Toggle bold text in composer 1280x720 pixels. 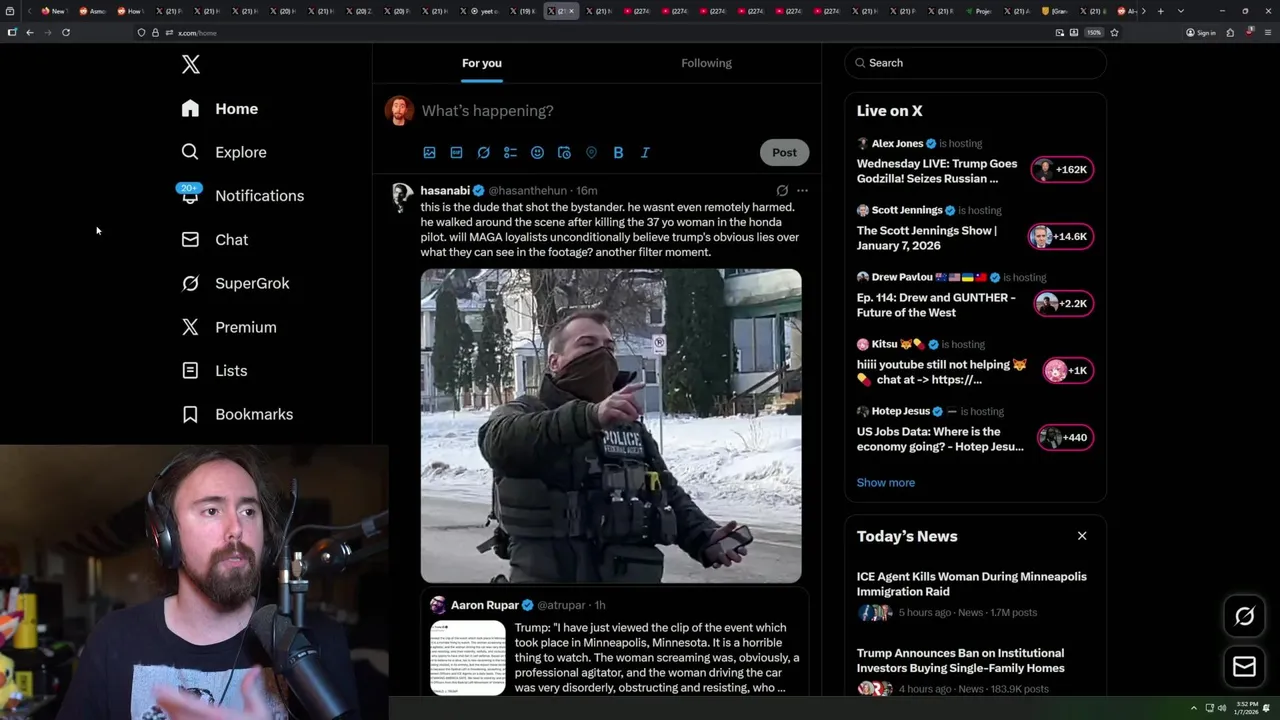[618, 153]
